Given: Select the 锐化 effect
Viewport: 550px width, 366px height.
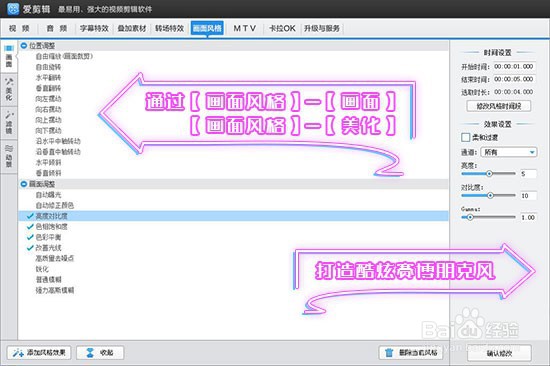Looking at the screenshot, I should [42, 269].
